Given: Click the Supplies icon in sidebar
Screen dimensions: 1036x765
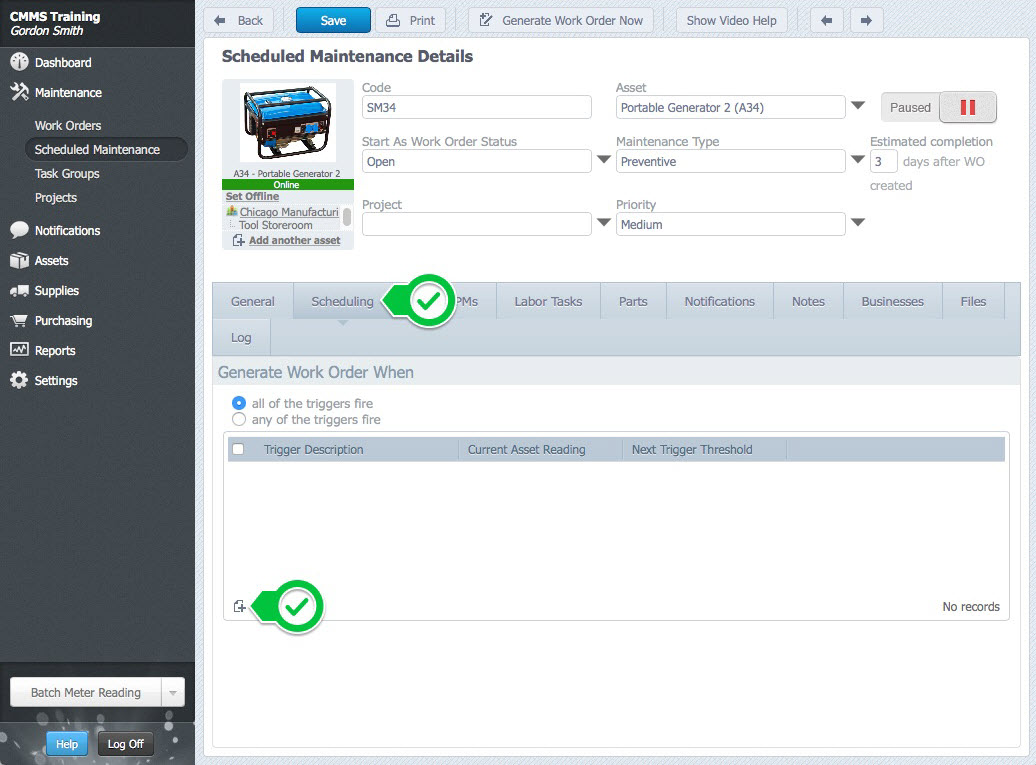Looking at the screenshot, I should click(19, 291).
